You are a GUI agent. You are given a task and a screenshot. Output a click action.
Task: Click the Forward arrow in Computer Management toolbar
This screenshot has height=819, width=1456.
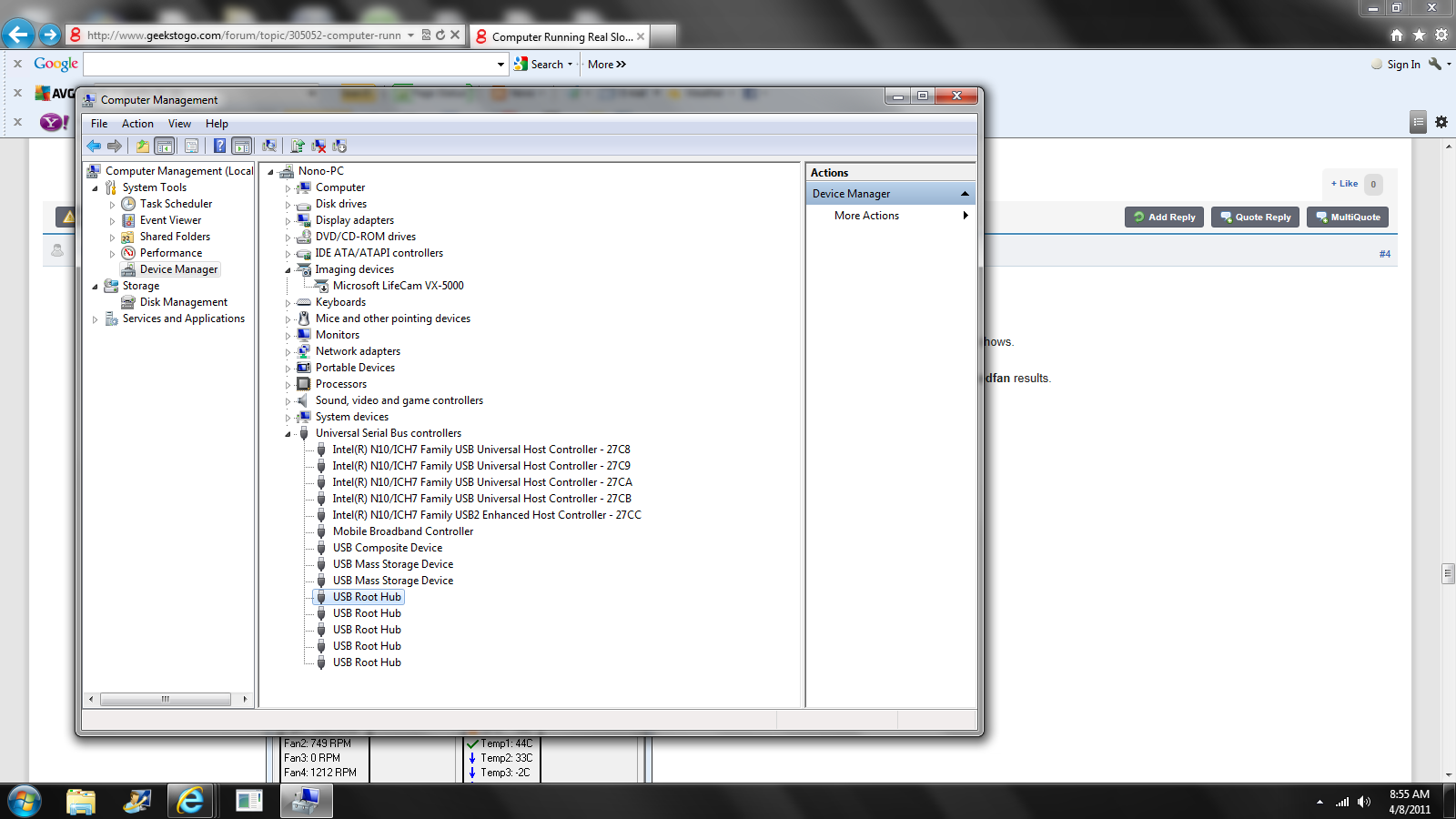click(114, 146)
